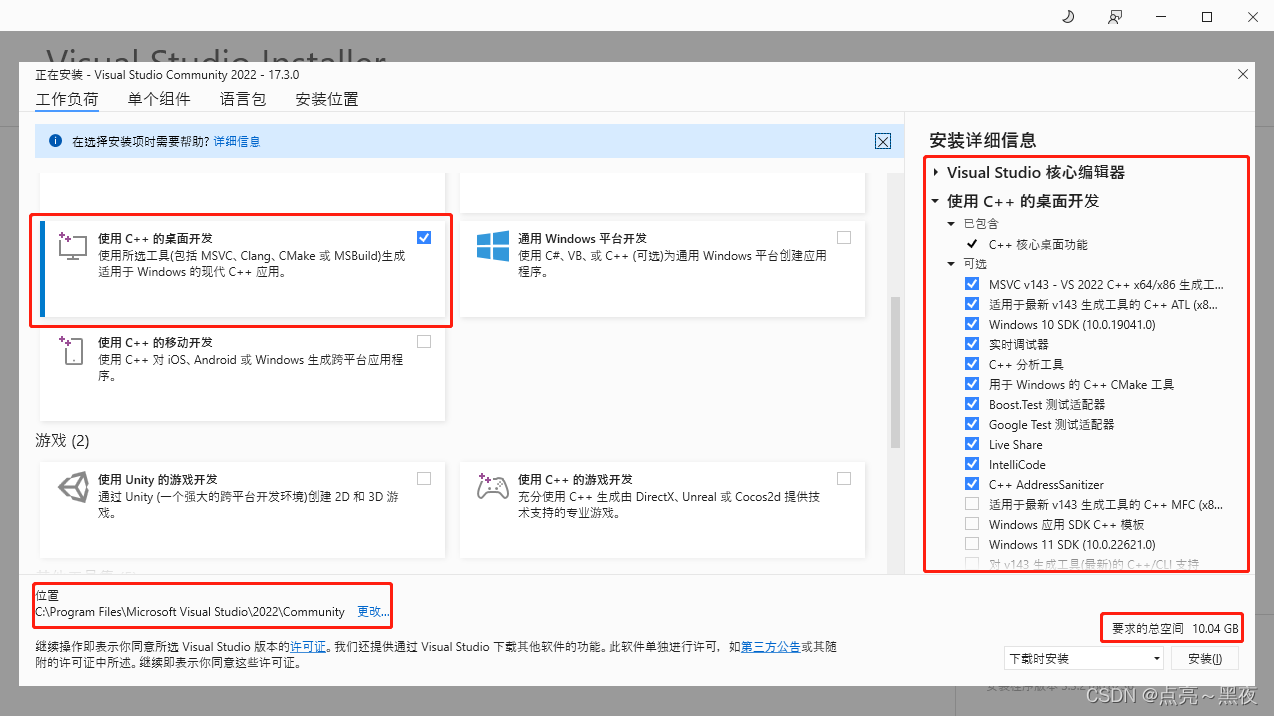Click the 更改... location link
Image resolution: width=1274 pixels, height=716 pixels.
[x=373, y=612]
